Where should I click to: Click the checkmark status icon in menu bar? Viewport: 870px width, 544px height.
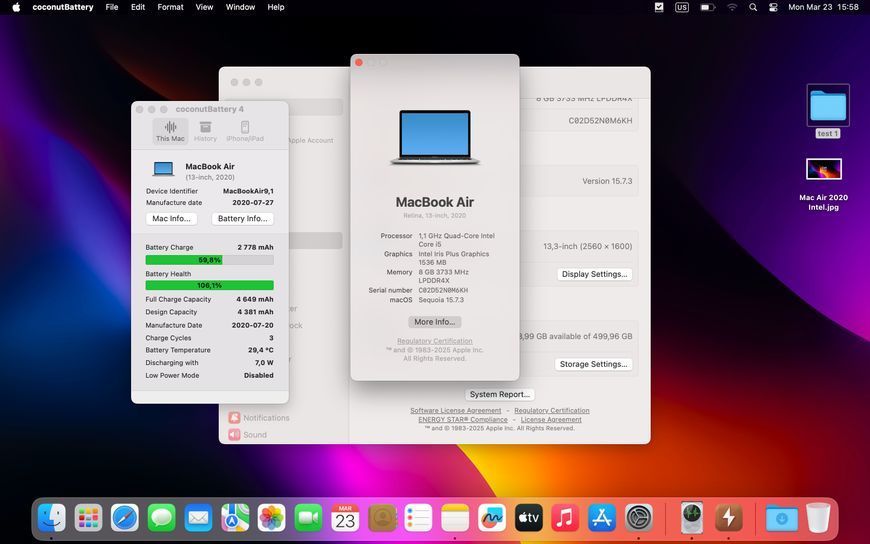[659, 7]
